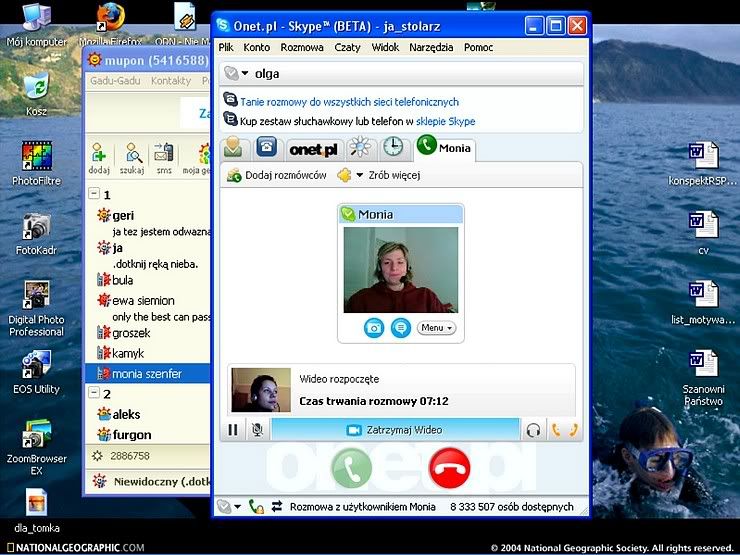Screen dimensions: 740x555
Task: Select PhotoFiltre desktop shortcut
Action: point(36,163)
